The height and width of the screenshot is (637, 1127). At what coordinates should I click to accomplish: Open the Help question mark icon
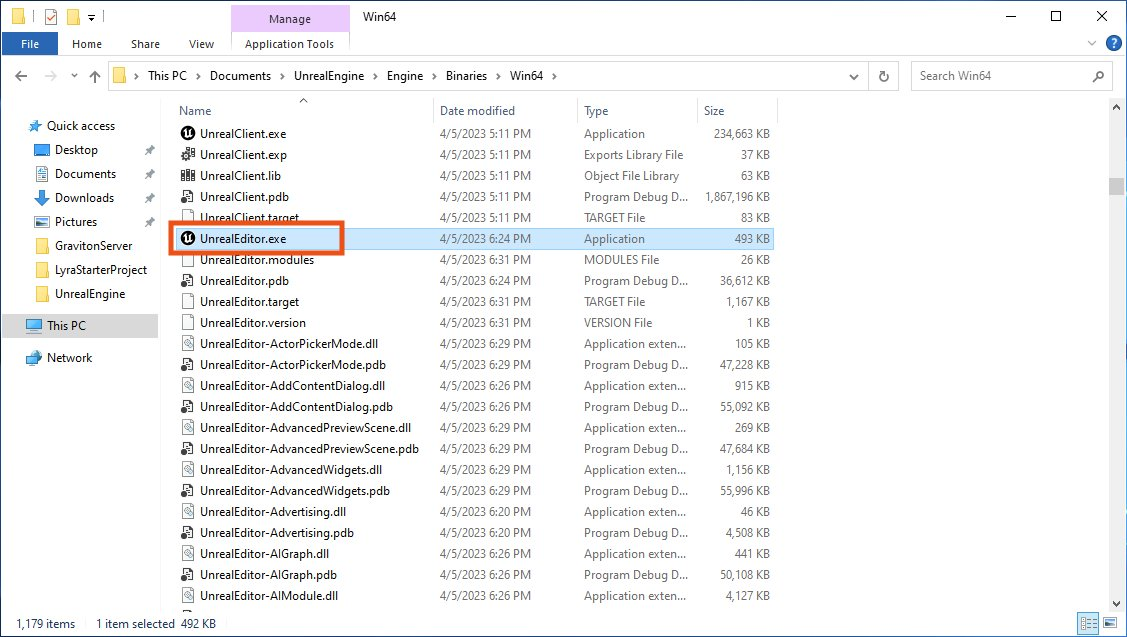pos(1112,44)
